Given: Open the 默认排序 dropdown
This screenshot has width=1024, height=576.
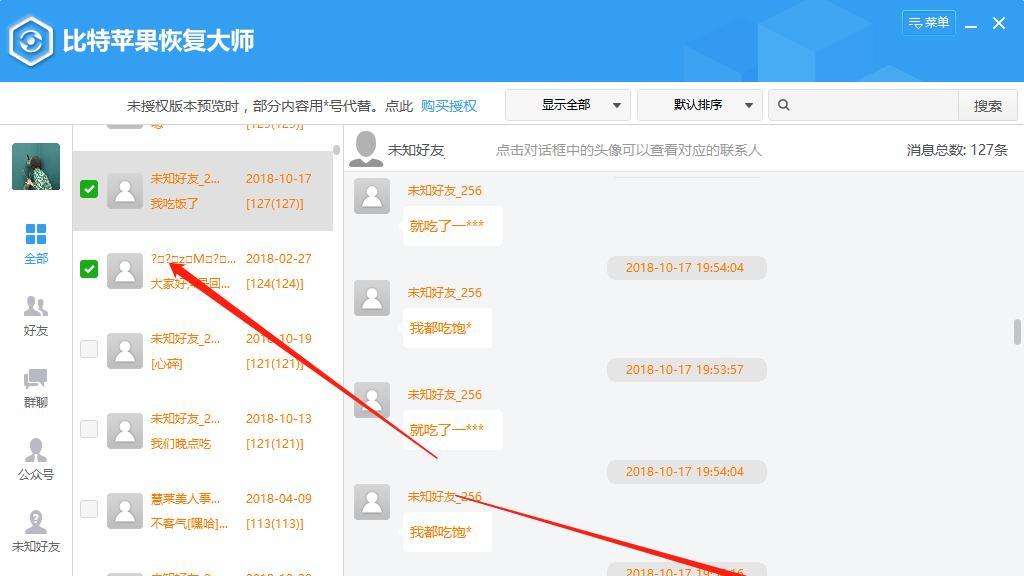Looking at the screenshot, I should tap(699, 105).
